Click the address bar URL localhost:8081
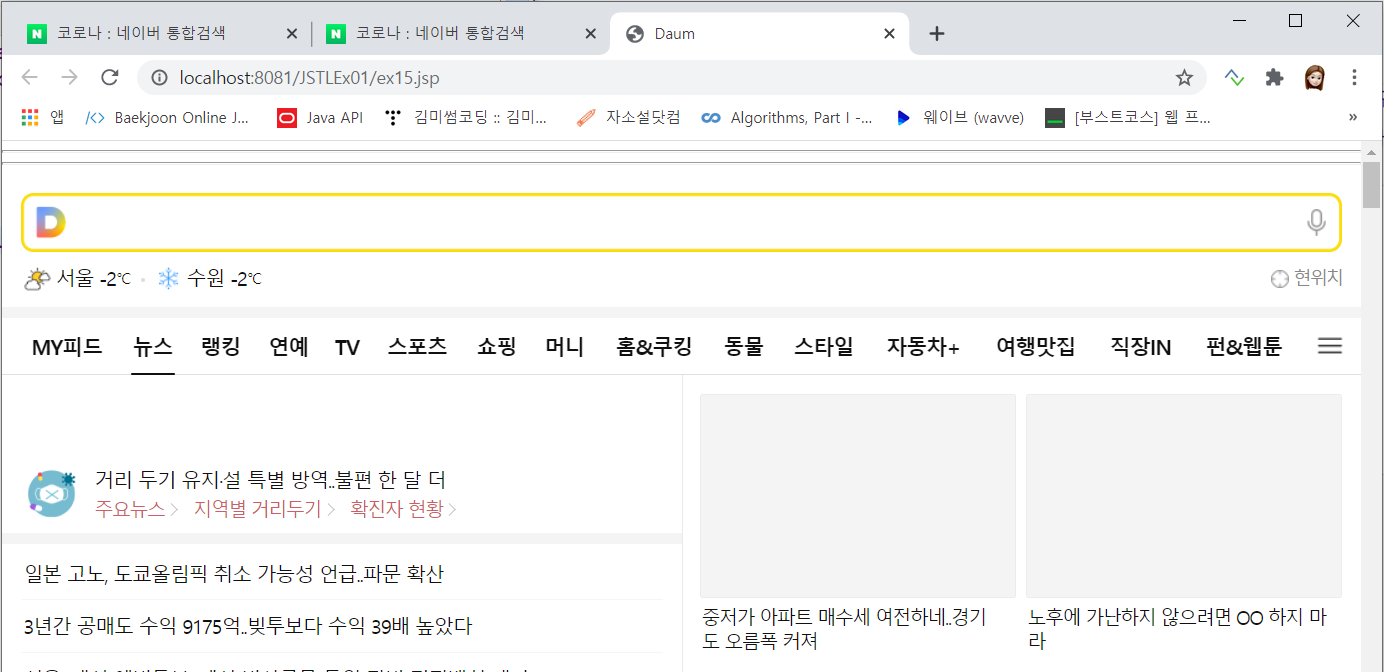 309,78
